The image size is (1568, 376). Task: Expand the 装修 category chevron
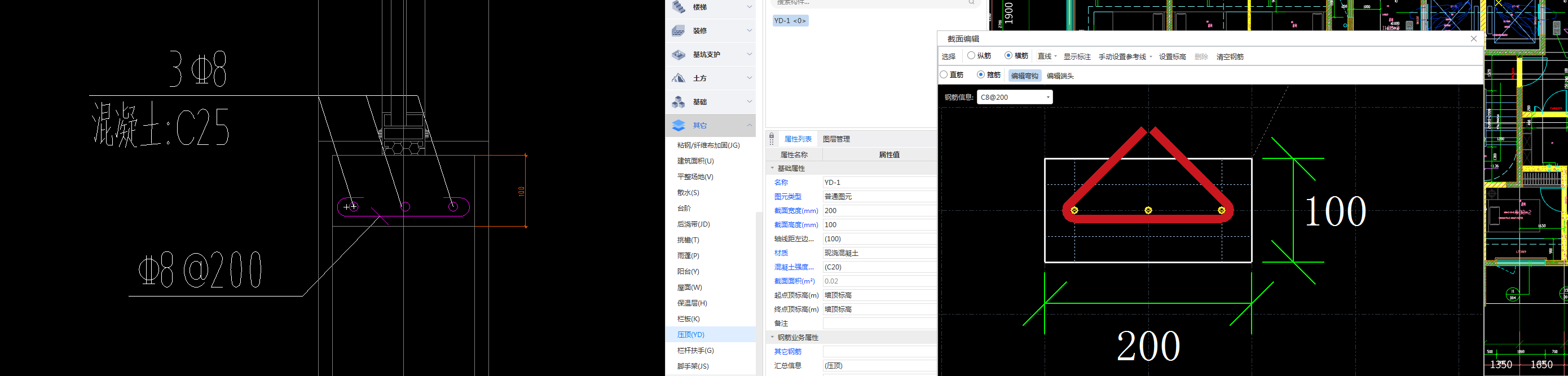749,30
